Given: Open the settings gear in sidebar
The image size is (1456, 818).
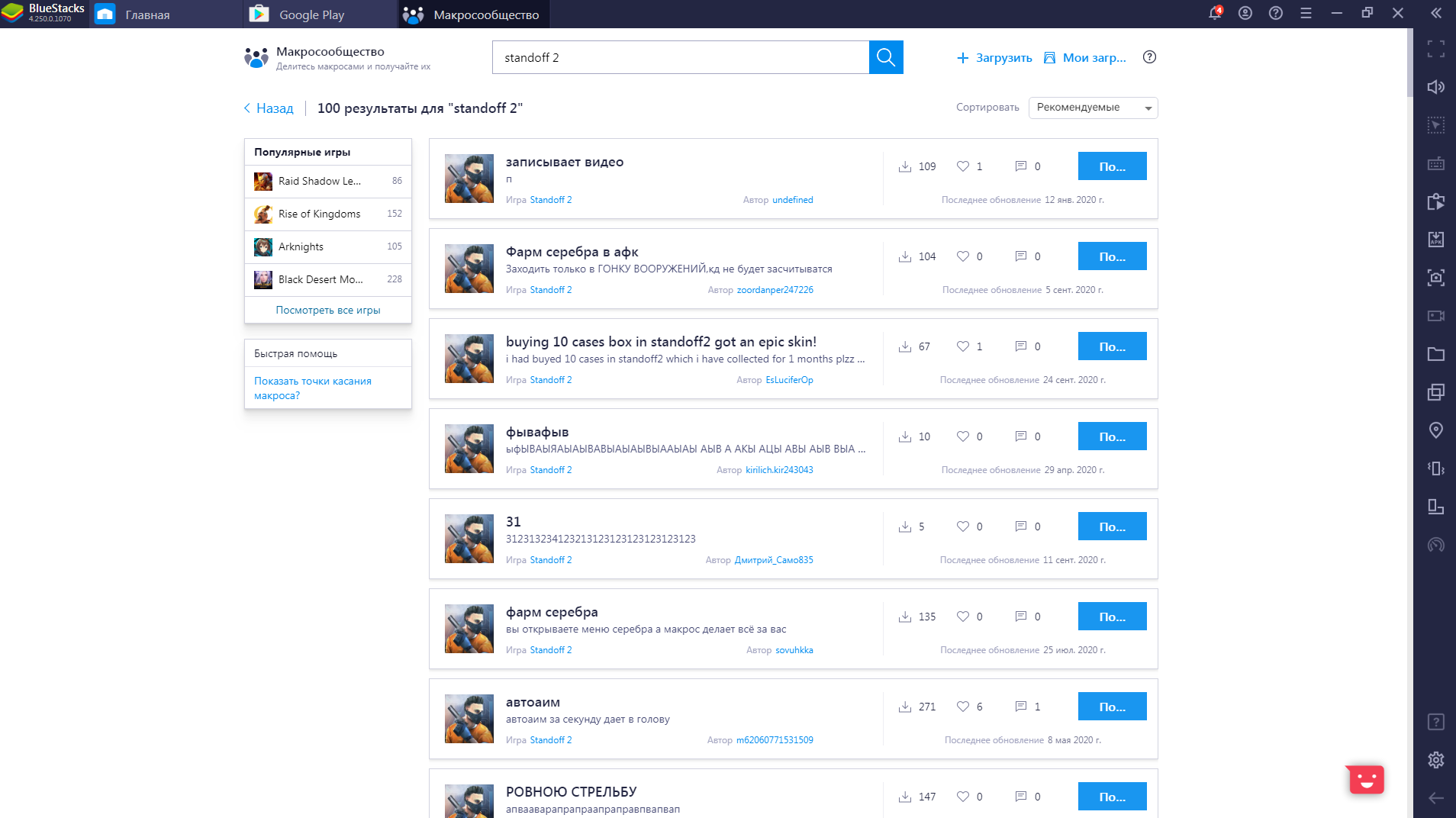Looking at the screenshot, I should pyautogui.click(x=1436, y=760).
